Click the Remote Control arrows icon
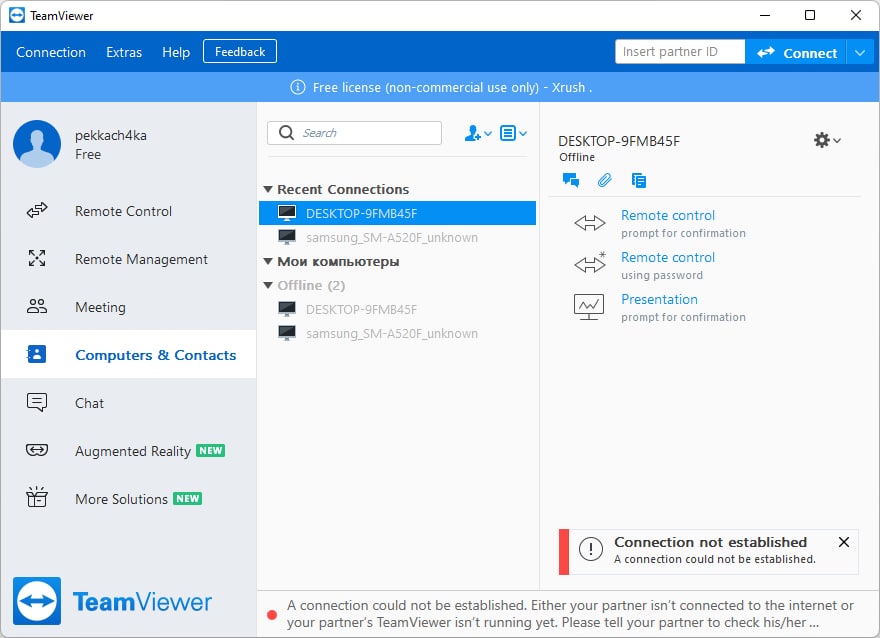880x638 pixels. pos(37,210)
